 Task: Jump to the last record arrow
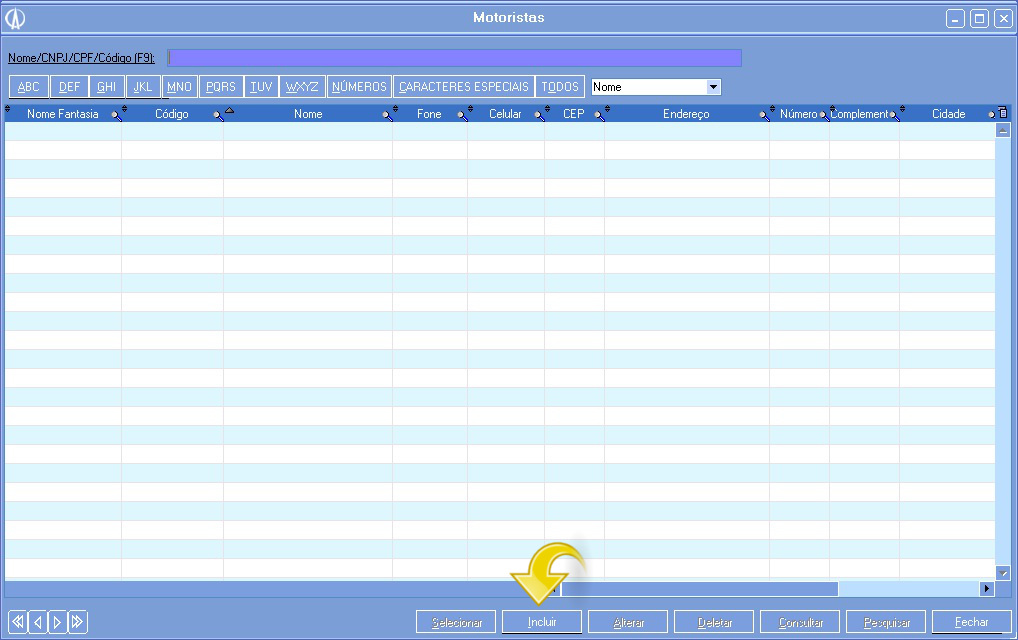point(77,622)
